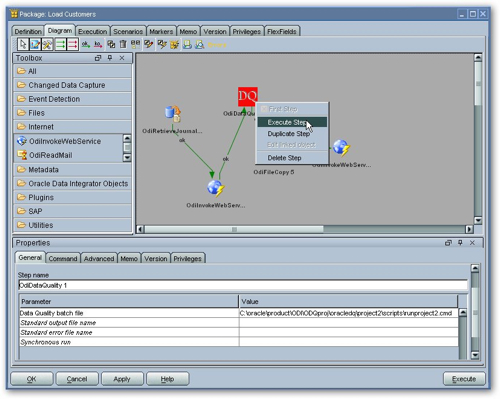
Task: Open the Scenarios tab
Action: (128, 31)
